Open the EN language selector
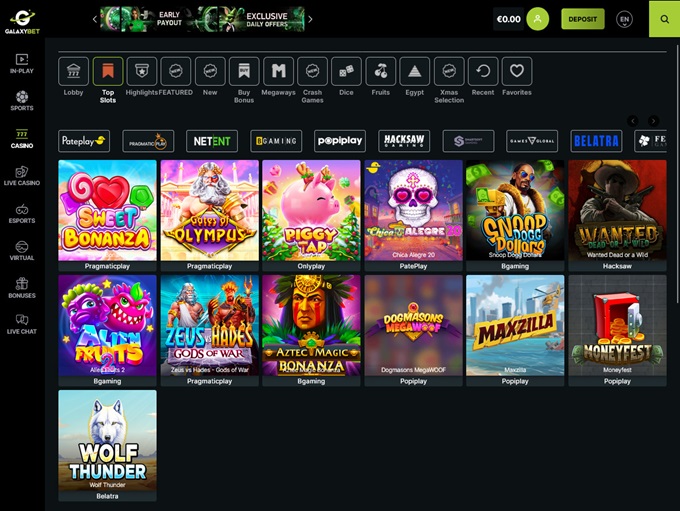The image size is (680, 511). click(625, 19)
